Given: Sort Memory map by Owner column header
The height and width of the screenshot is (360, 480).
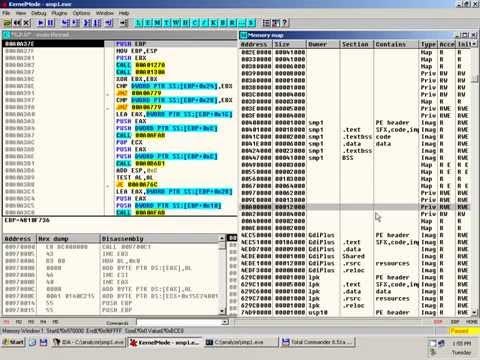Looking at the screenshot, I should [323, 44].
